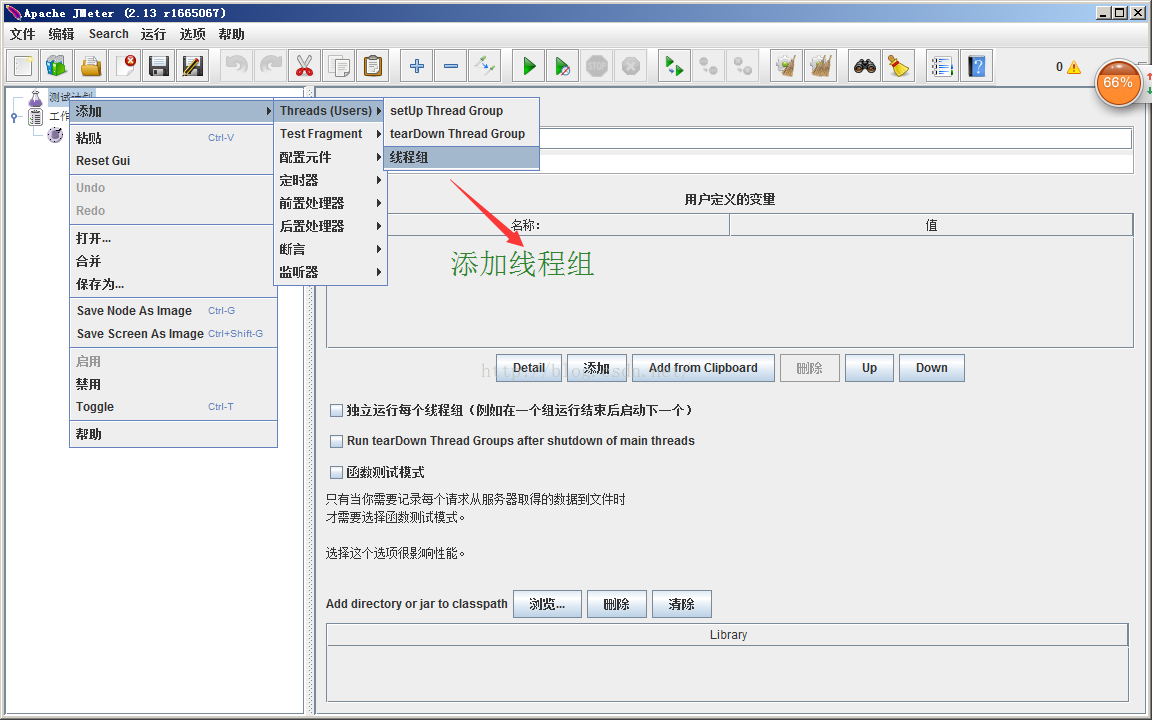Screen dimensions: 1152x720
Task: Save the test plan with floppy icon
Action: pyautogui.click(x=159, y=66)
